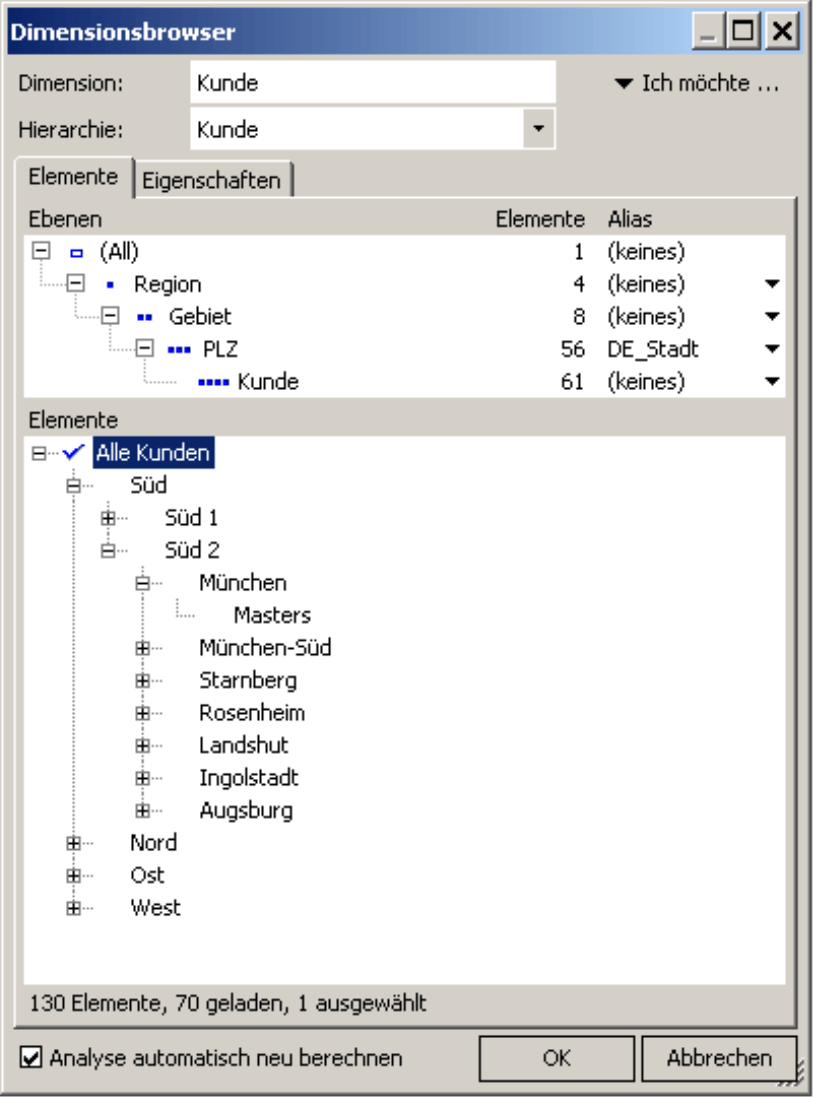Viewport: 813px width, 1097px height.
Task: Click the Kunde level four-dot icon
Action: pyautogui.click(x=214, y=382)
